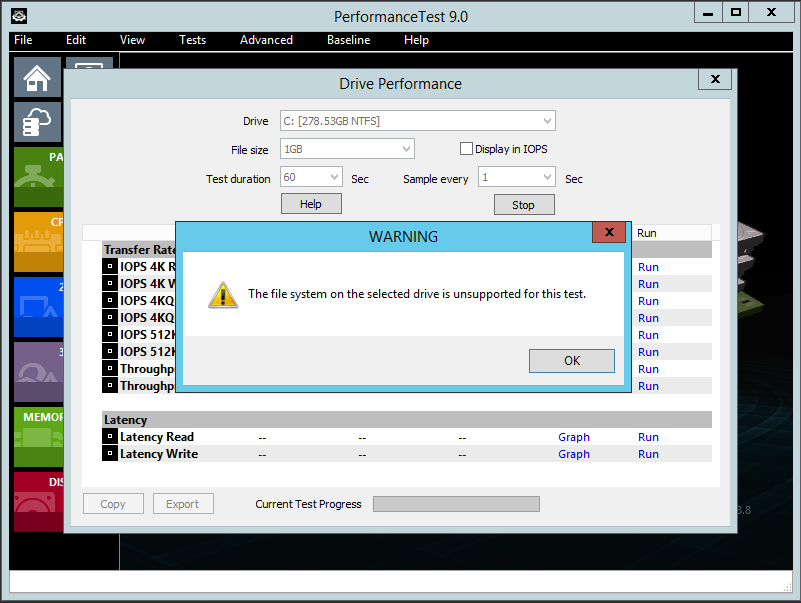Click Run link in last Throughput row
Viewport: 801px width, 603px height.
pyautogui.click(x=648, y=386)
